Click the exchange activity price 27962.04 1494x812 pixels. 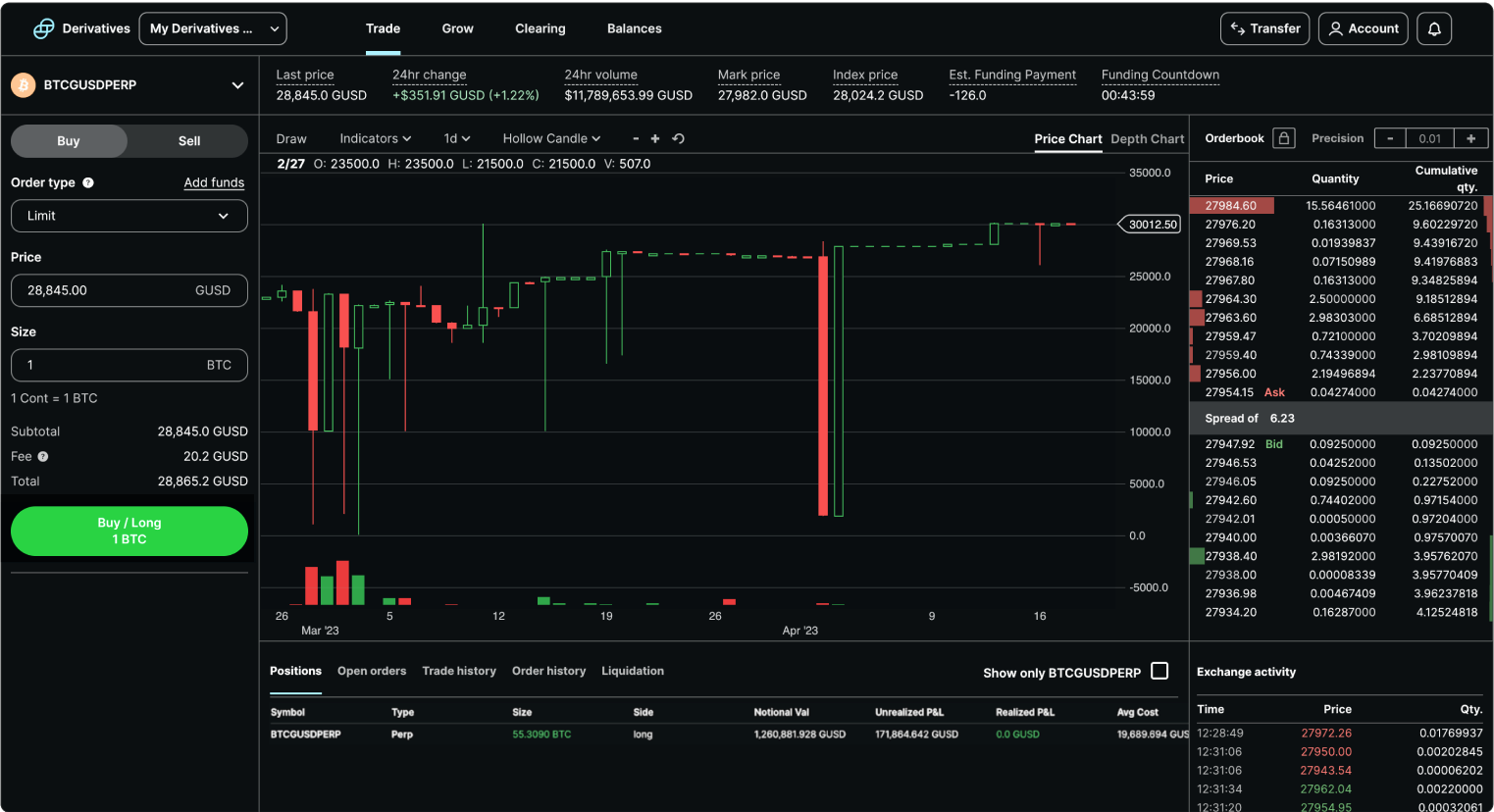[x=1325, y=788]
